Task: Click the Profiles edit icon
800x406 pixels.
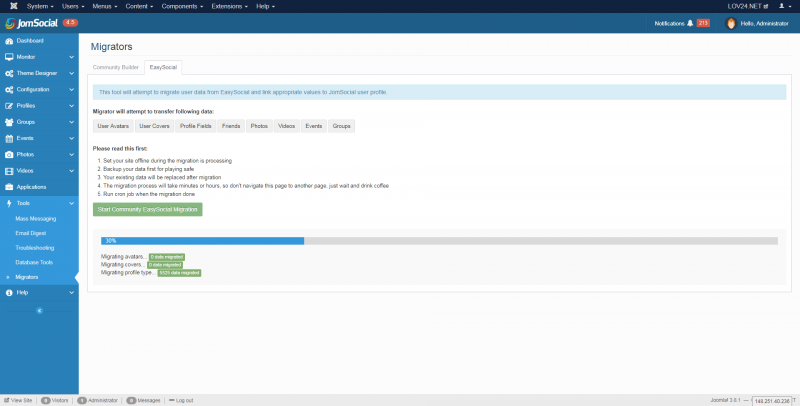Action: pyautogui.click(x=9, y=106)
